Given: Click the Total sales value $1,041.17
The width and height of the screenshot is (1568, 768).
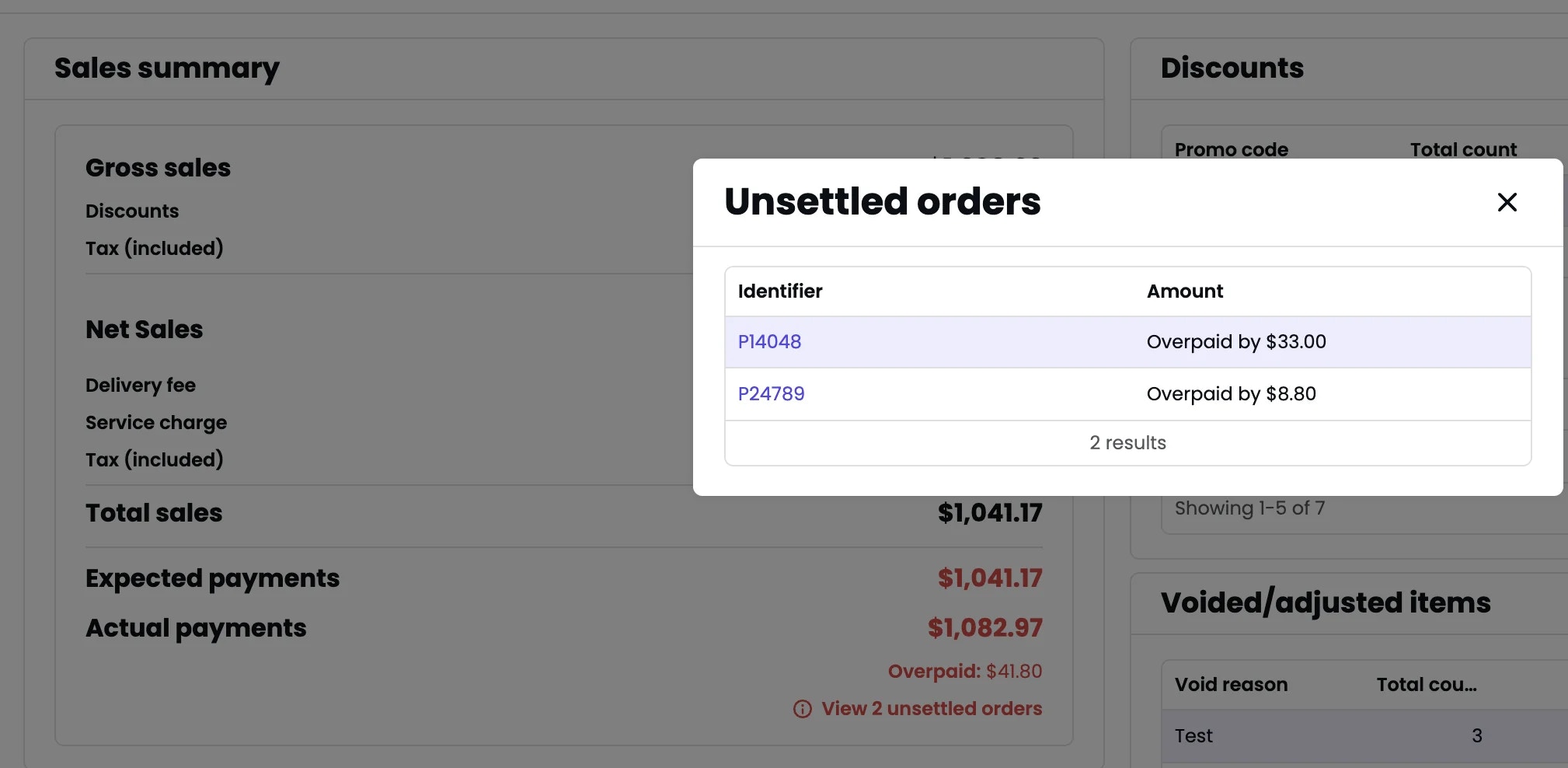Looking at the screenshot, I should pos(990,512).
